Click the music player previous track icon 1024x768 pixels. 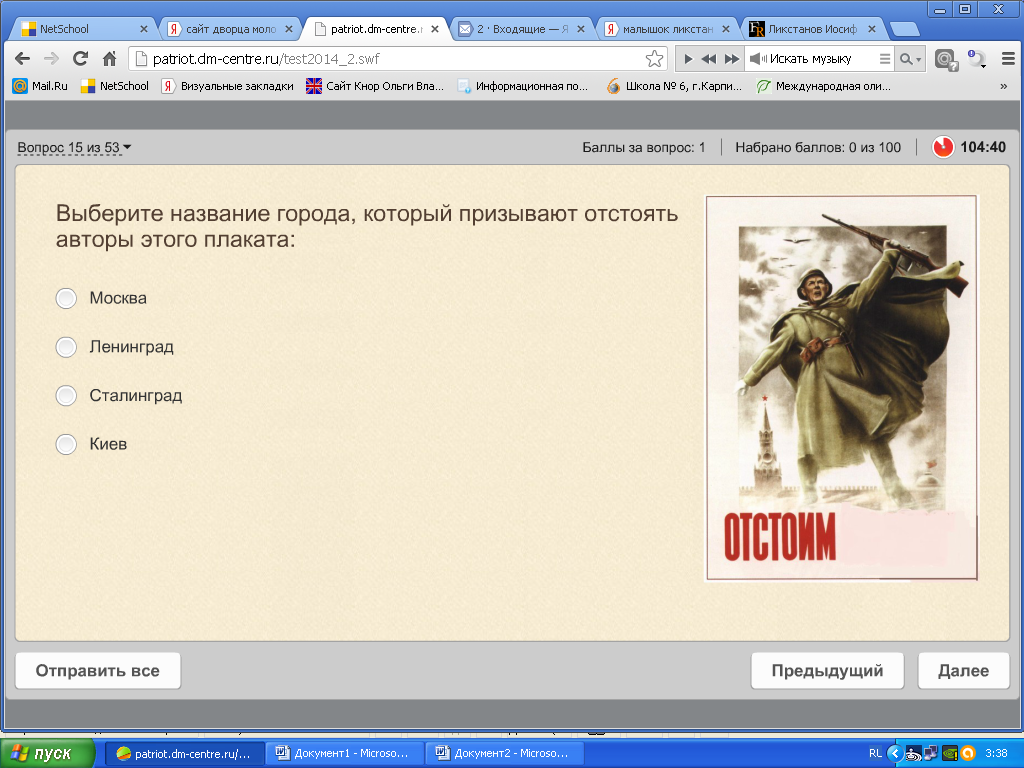709,59
